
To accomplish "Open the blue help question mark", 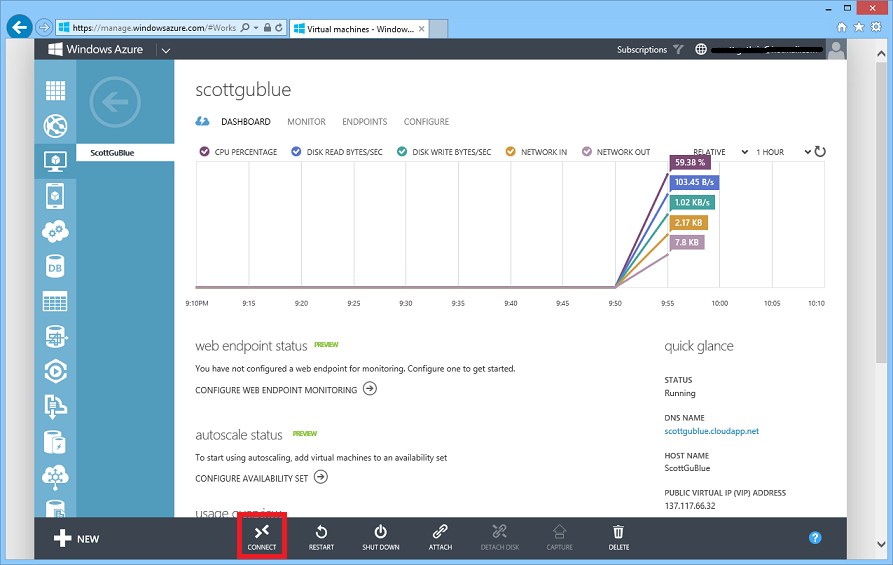I will (x=815, y=538).
